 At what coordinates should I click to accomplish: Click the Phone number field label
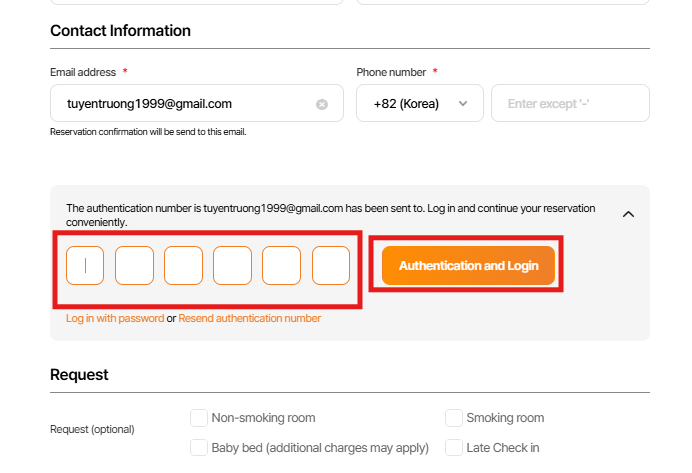[391, 73]
